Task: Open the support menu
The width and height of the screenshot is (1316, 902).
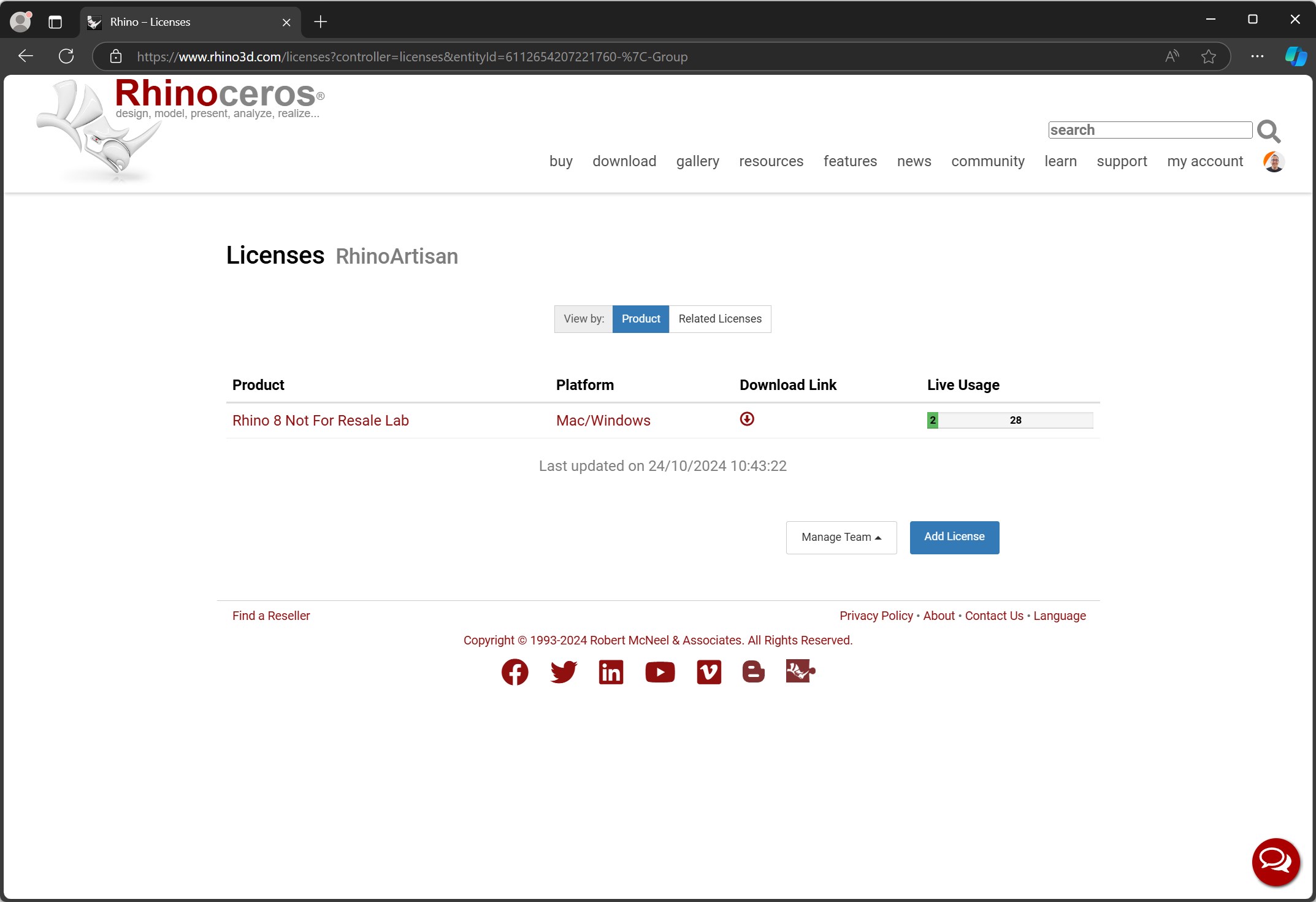Action: 1122,161
